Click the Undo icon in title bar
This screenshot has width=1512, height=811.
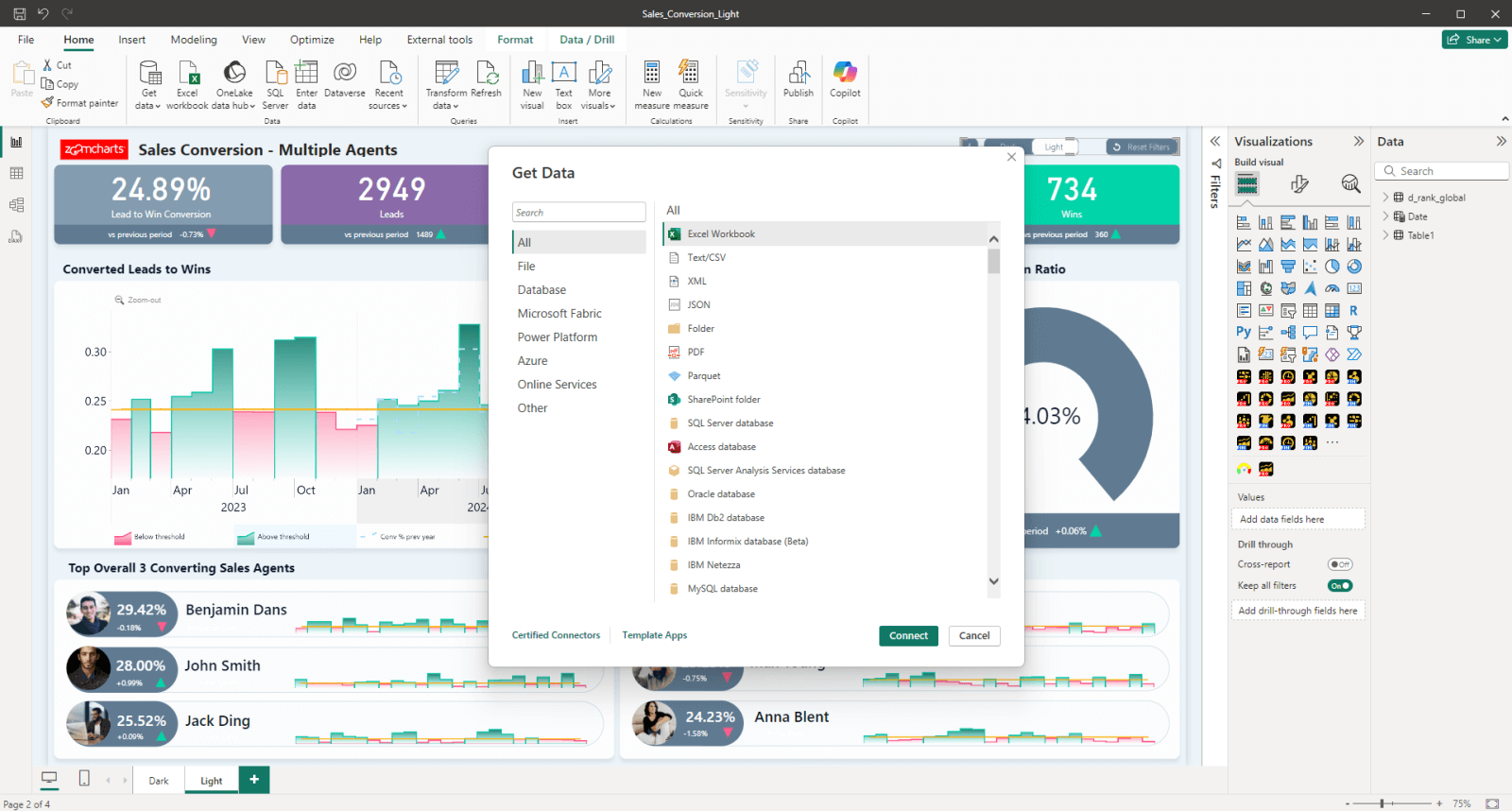pos(43,14)
